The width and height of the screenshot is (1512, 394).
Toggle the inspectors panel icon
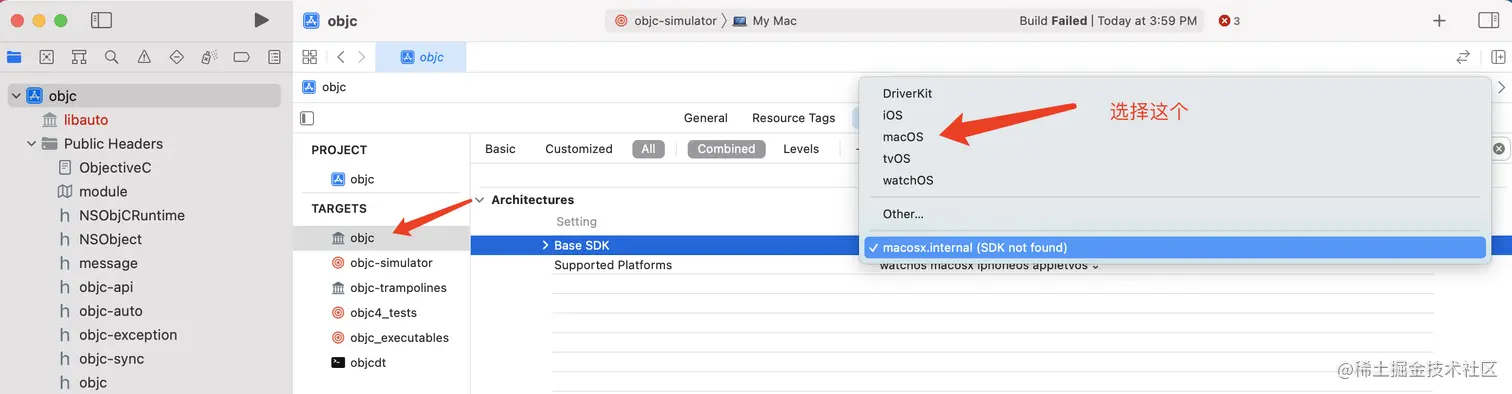pyautogui.click(x=1489, y=20)
